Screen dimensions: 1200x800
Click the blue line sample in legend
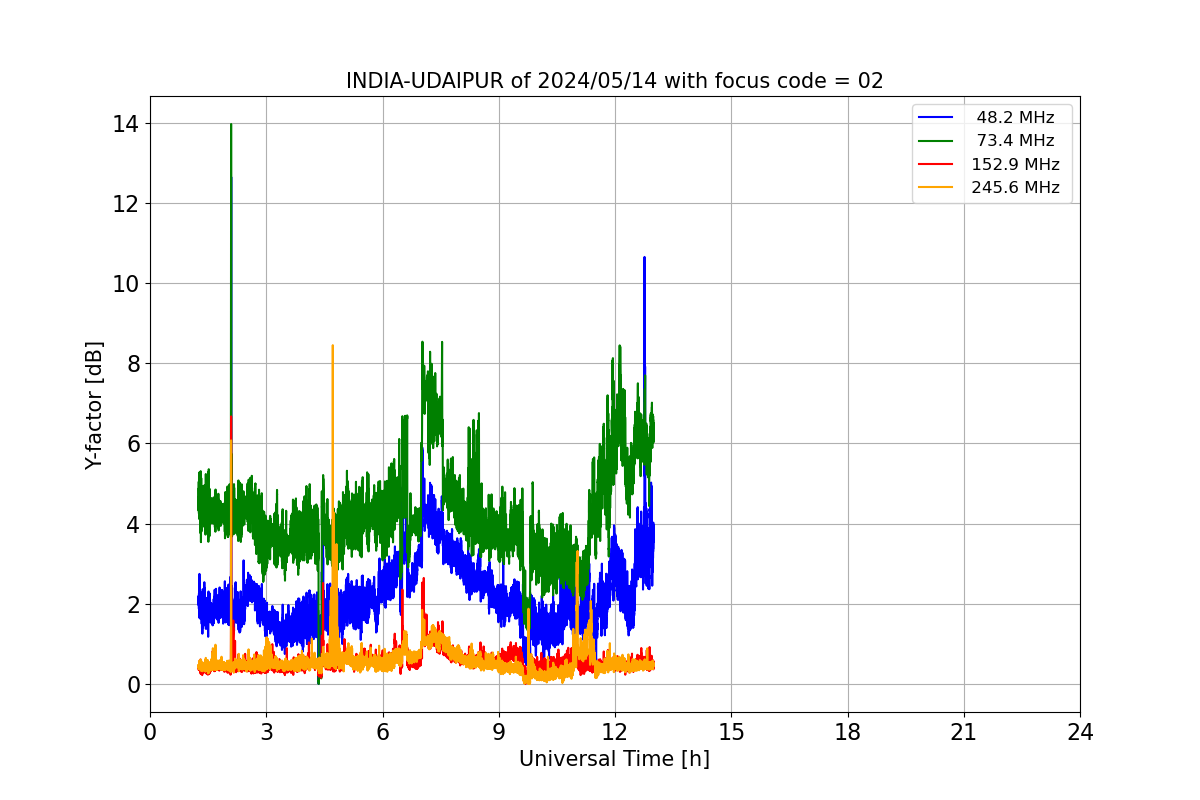[x=936, y=118]
